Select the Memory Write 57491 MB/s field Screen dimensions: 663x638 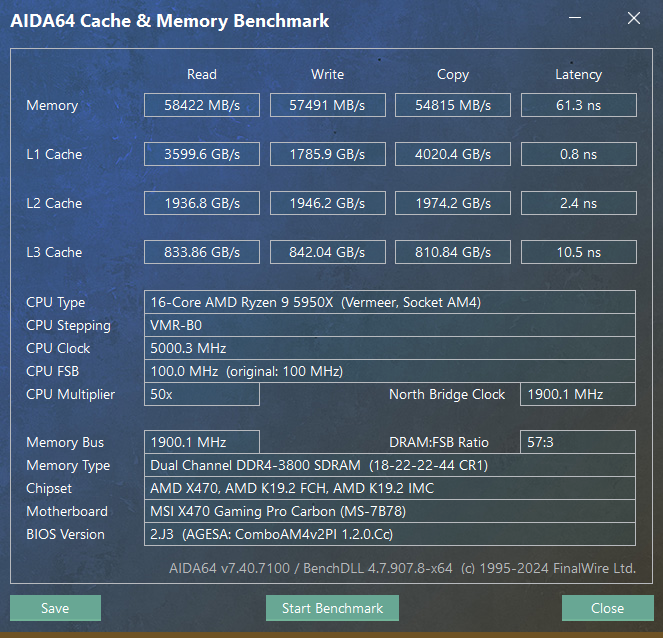click(x=328, y=105)
